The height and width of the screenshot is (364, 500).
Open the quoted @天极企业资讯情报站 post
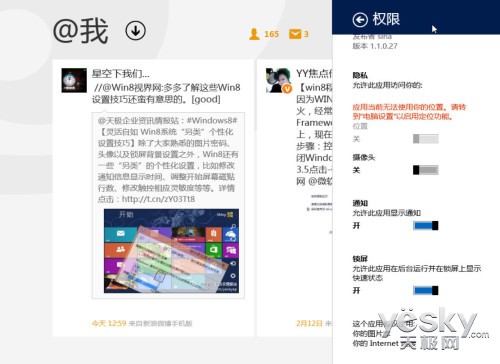coord(168,205)
